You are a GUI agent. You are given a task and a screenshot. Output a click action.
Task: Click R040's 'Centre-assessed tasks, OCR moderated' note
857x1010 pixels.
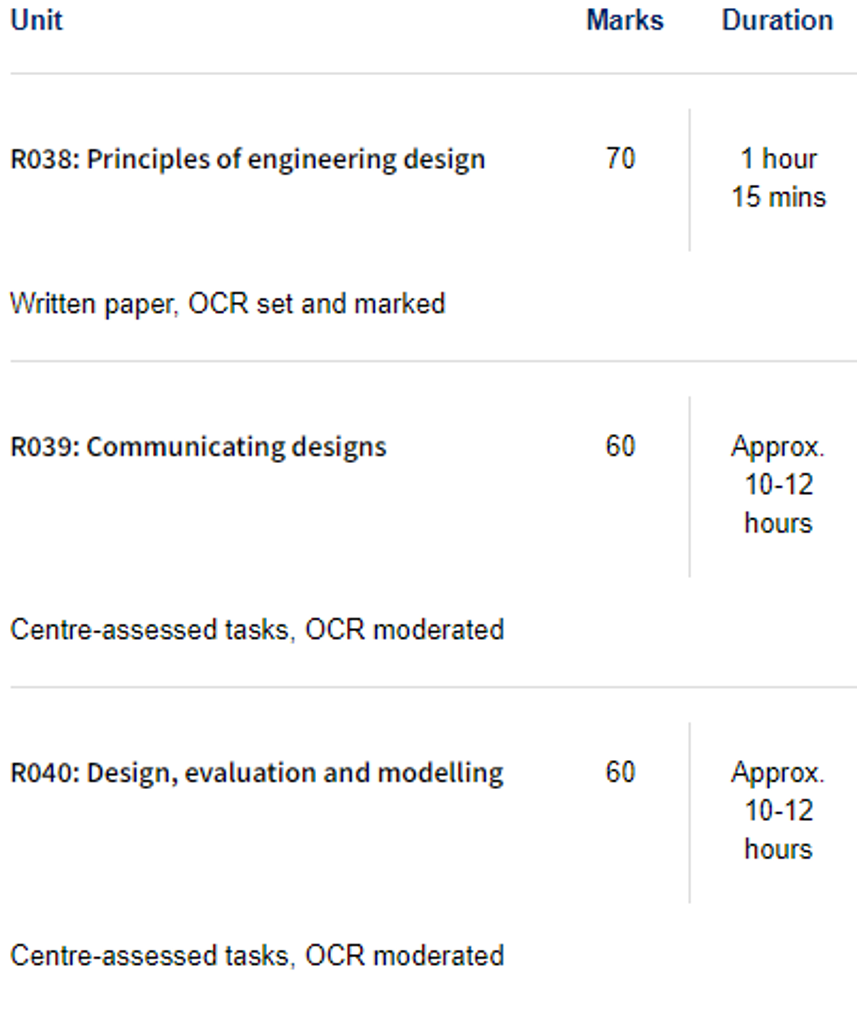pos(257,956)
